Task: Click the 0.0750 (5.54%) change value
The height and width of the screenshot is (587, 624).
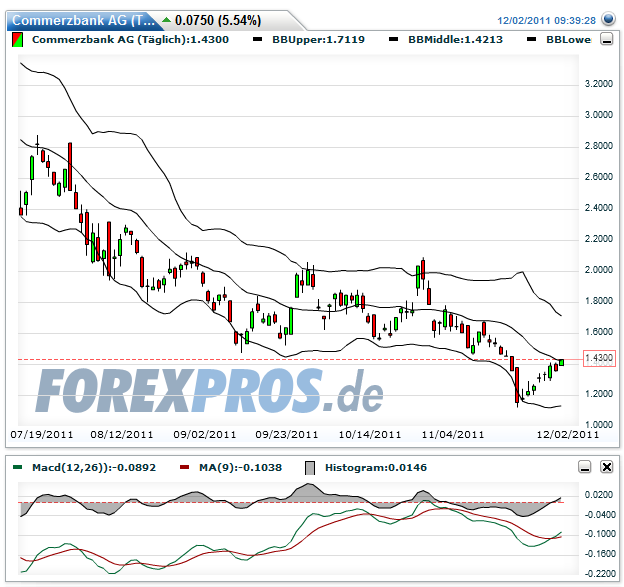Action: [x=218, y=20]
